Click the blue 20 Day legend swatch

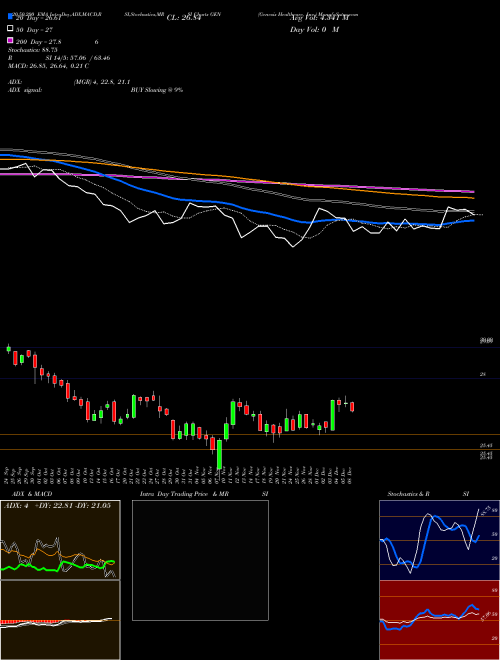tap(10, 17)
